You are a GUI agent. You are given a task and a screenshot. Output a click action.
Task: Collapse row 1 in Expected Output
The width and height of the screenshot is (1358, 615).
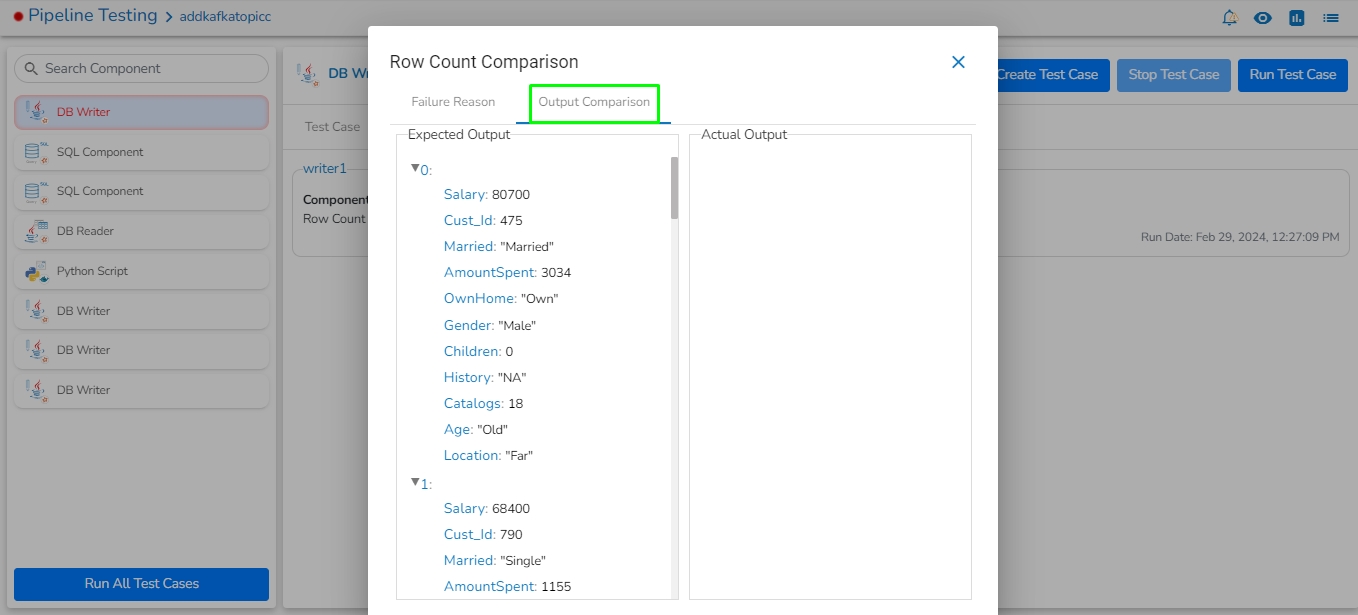[415, 482]
